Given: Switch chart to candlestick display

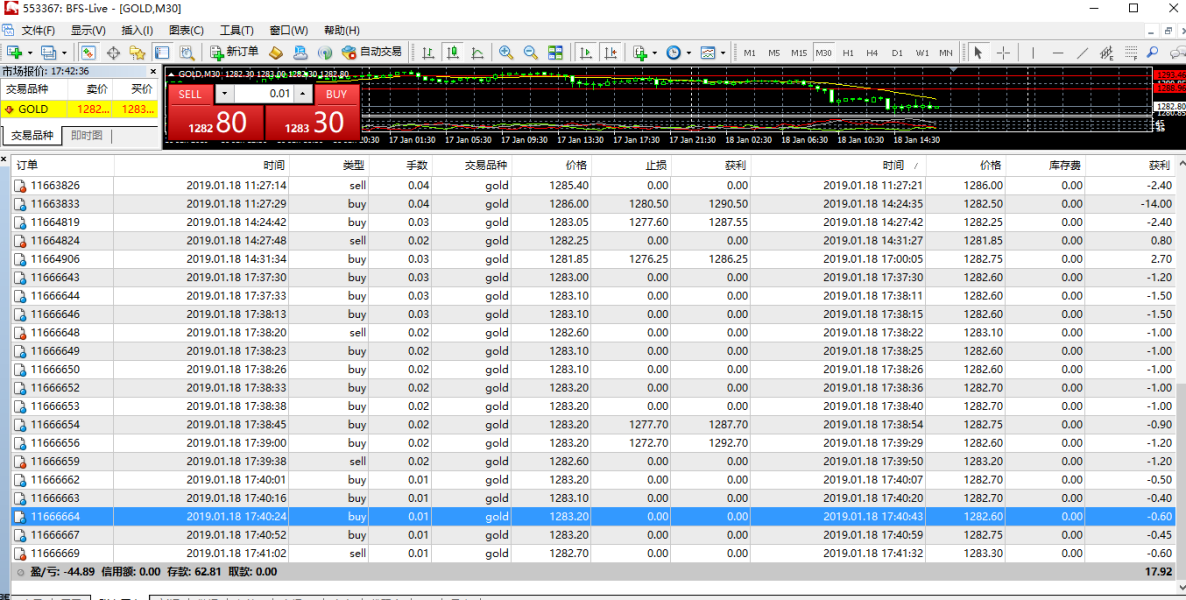Looking at the screenshot, I should [x=453, y=52].
